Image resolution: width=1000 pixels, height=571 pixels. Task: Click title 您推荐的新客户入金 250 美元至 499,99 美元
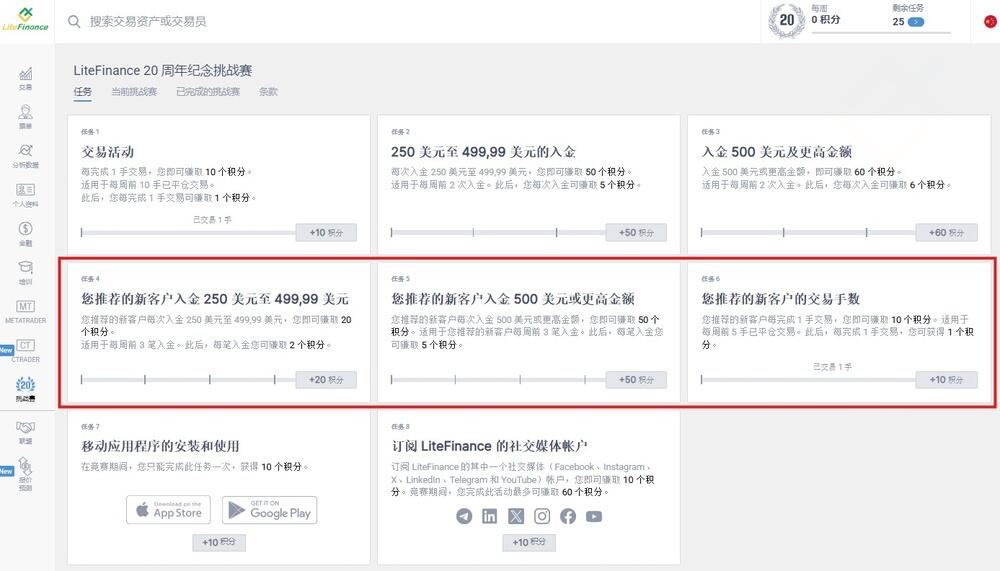click(215, 299)
